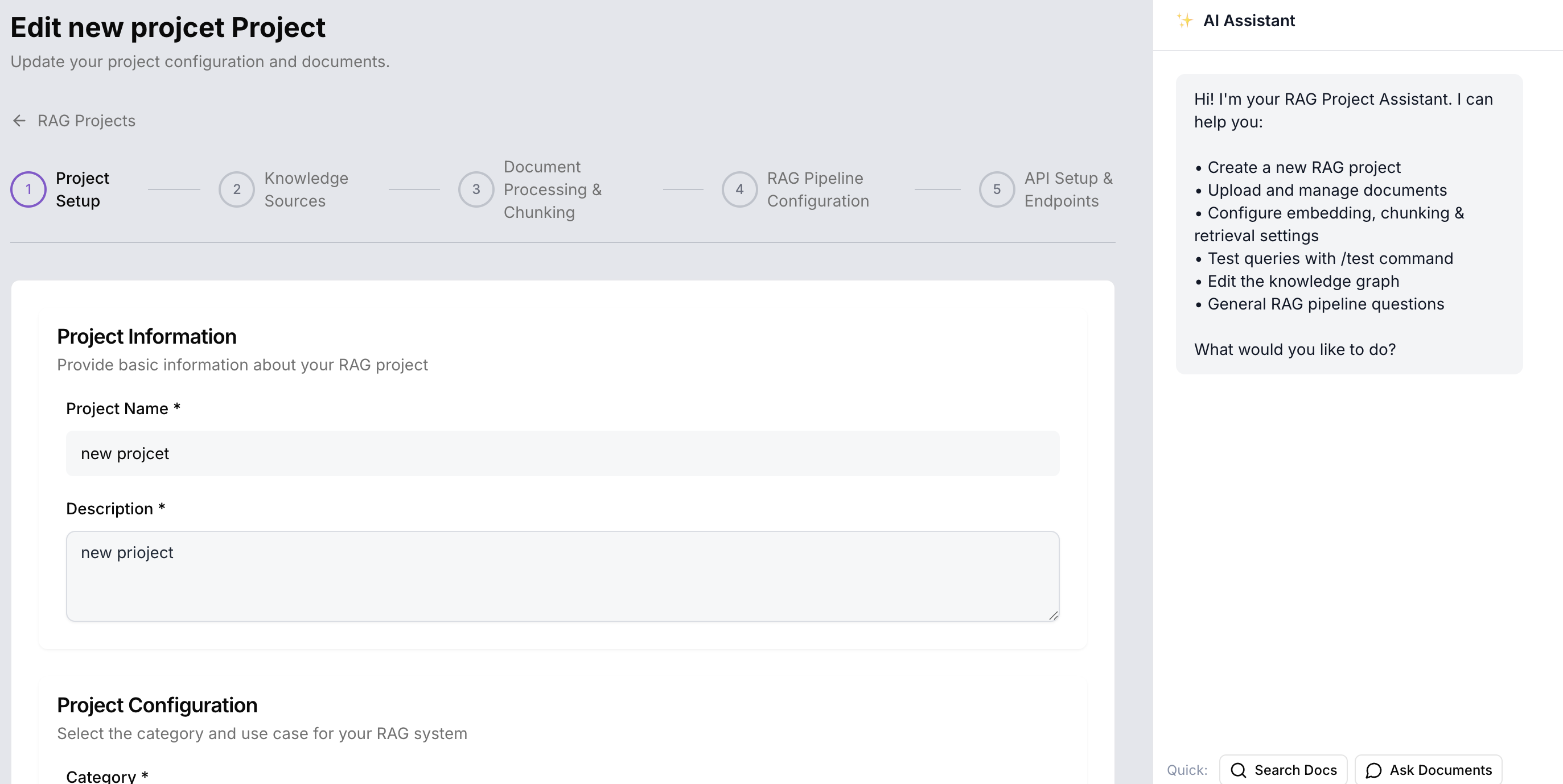Select step 4 circle for RAG Pipeline
Screen dimensions: 1563x784
click(x=739, y=189)
